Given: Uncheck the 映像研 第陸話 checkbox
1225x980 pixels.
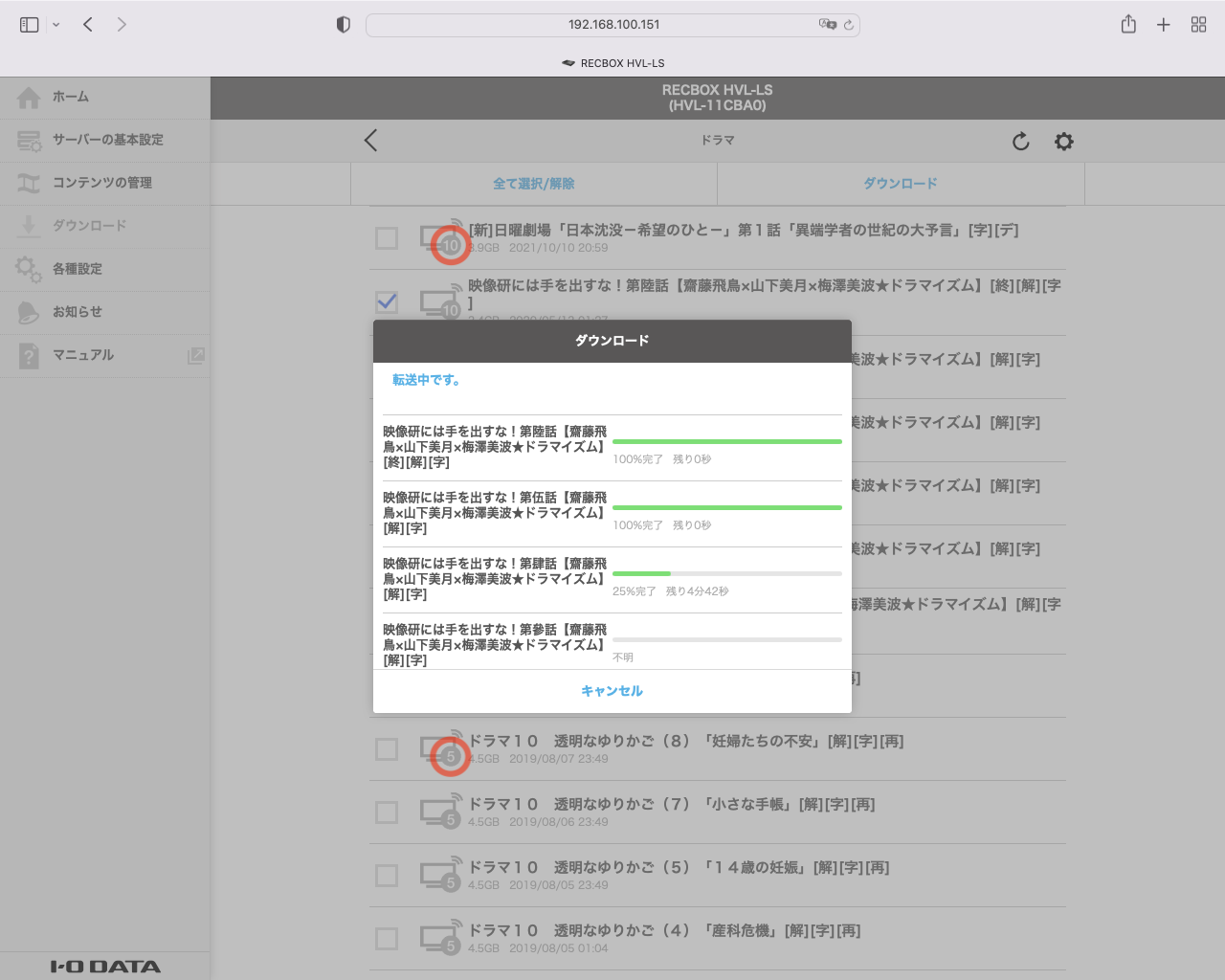Looking at the screenshot, I should click(x=387, y=302).
